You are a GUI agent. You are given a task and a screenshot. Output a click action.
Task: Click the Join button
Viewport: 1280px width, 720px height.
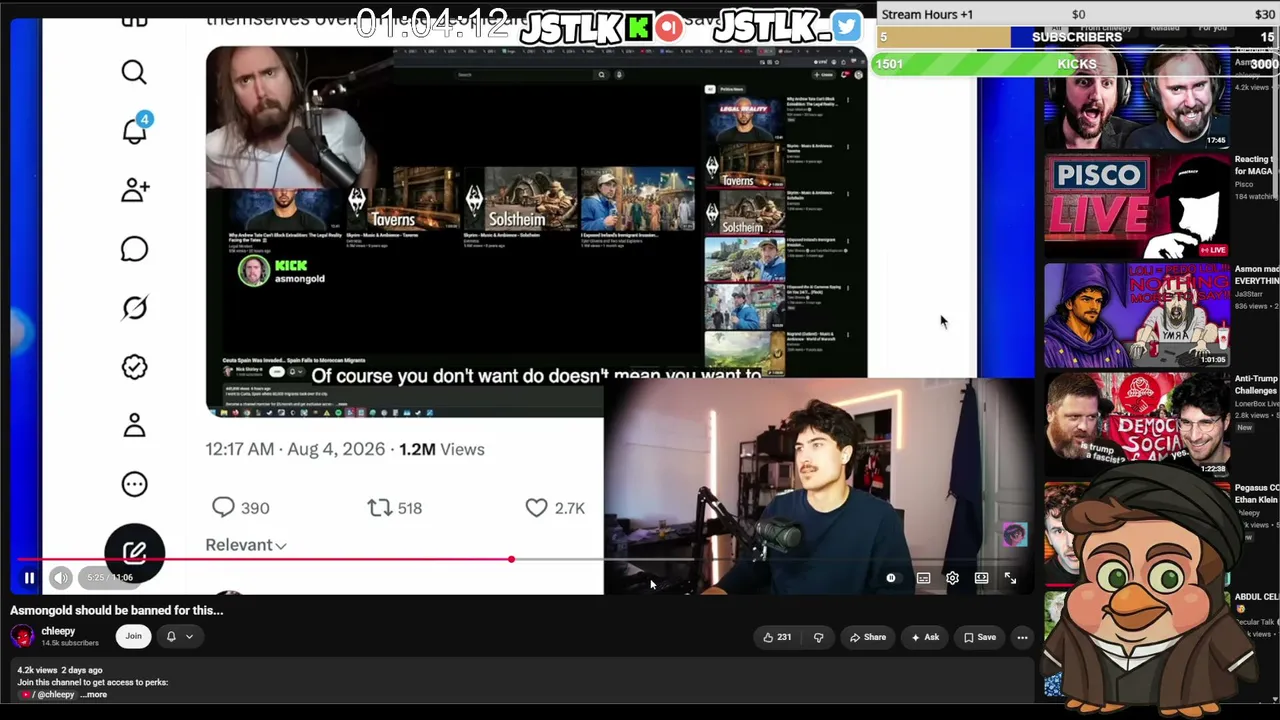tap(133, 636)
